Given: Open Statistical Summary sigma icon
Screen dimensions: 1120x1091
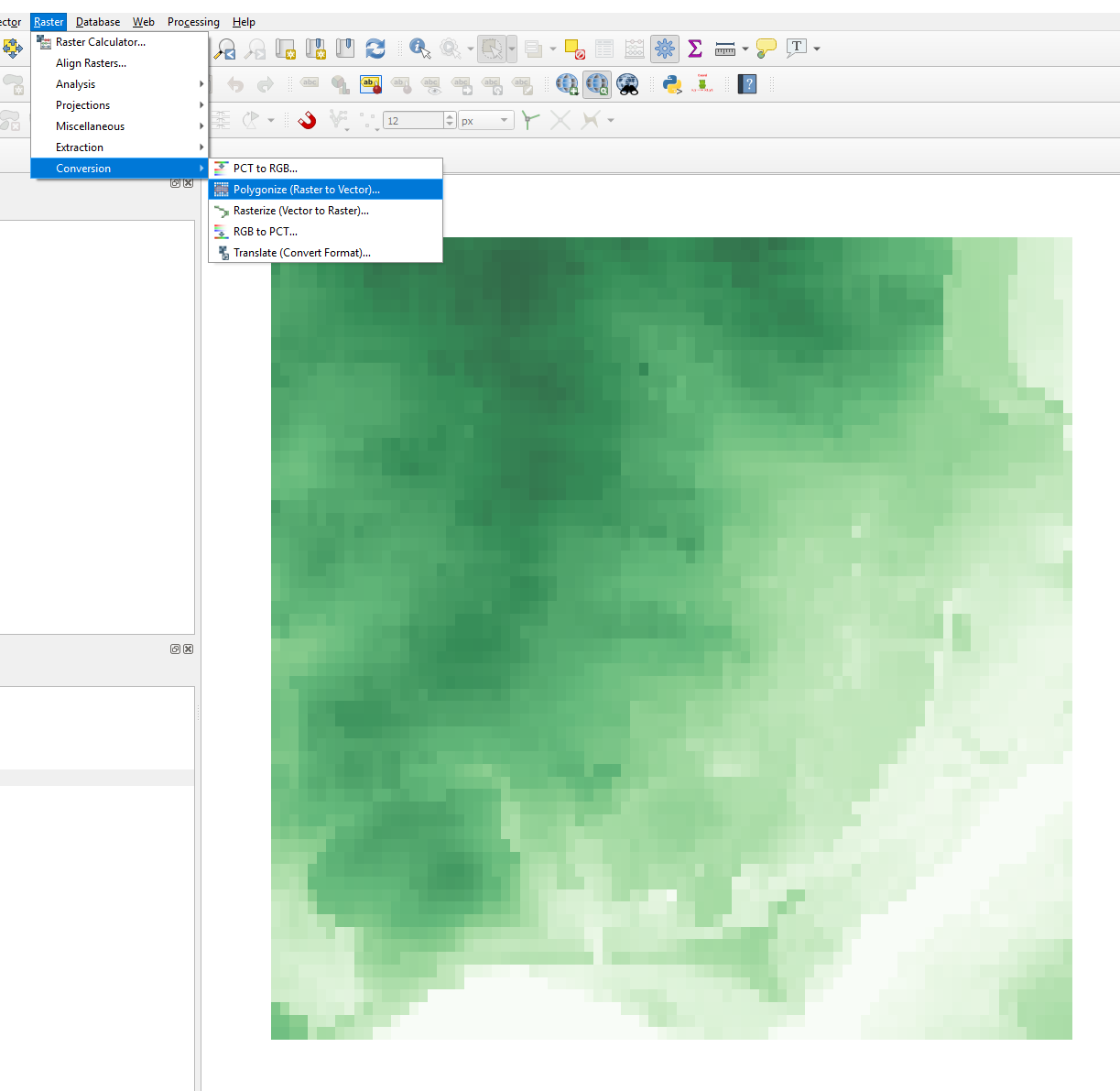Looking at the screenshot, I should [x=695, y=49].
